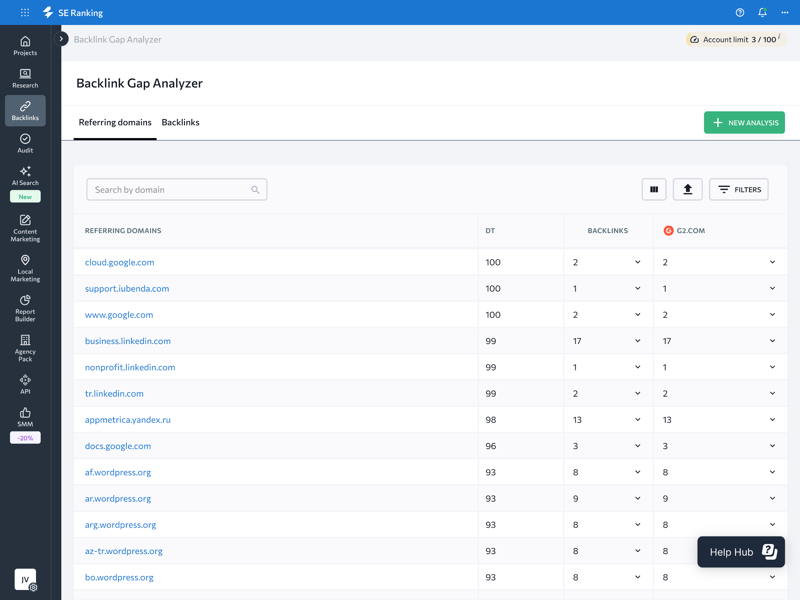Open Content Marketing in sidebar
This screenshot has height=600, width=800.
click(x=25, y=228)
